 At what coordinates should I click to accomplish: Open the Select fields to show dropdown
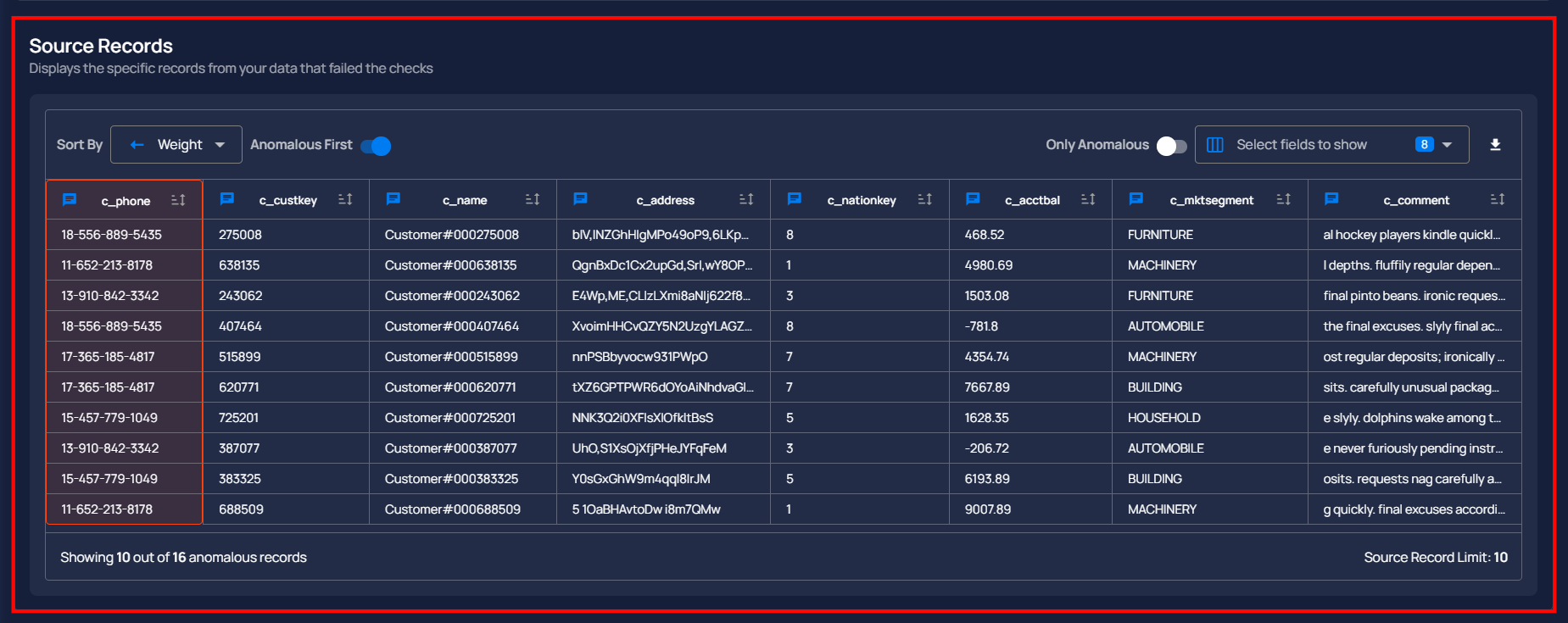click(1331, 145)
